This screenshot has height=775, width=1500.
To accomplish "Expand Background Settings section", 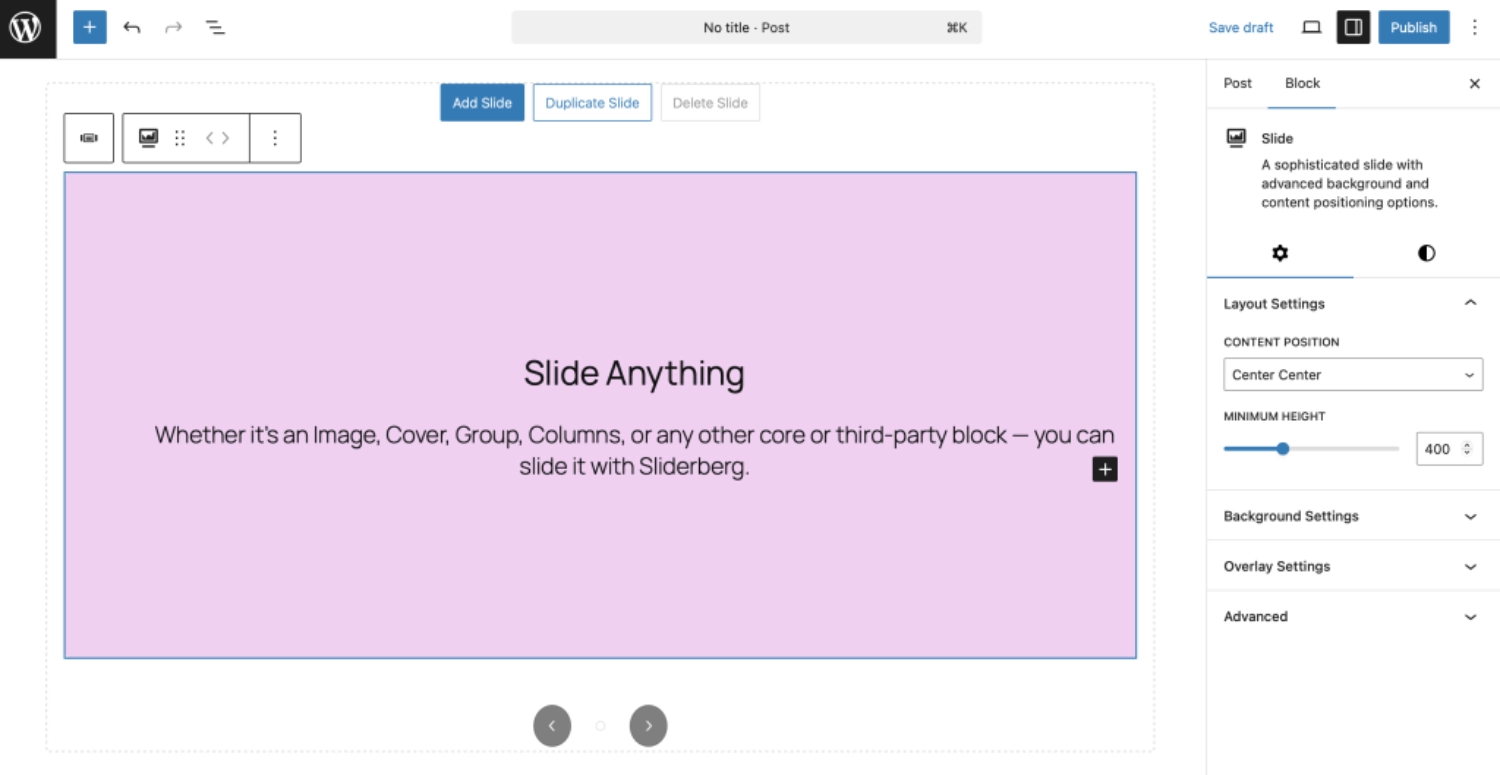I will 1352,516.
